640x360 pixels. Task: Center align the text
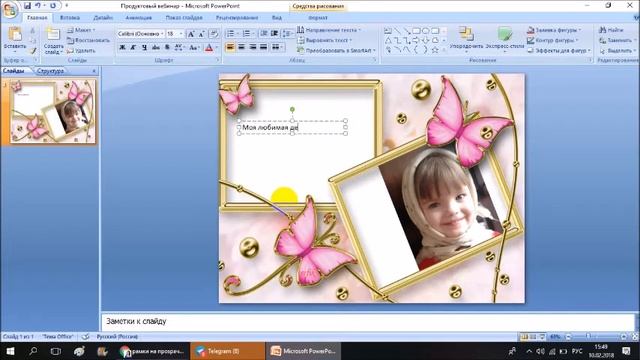242,47
